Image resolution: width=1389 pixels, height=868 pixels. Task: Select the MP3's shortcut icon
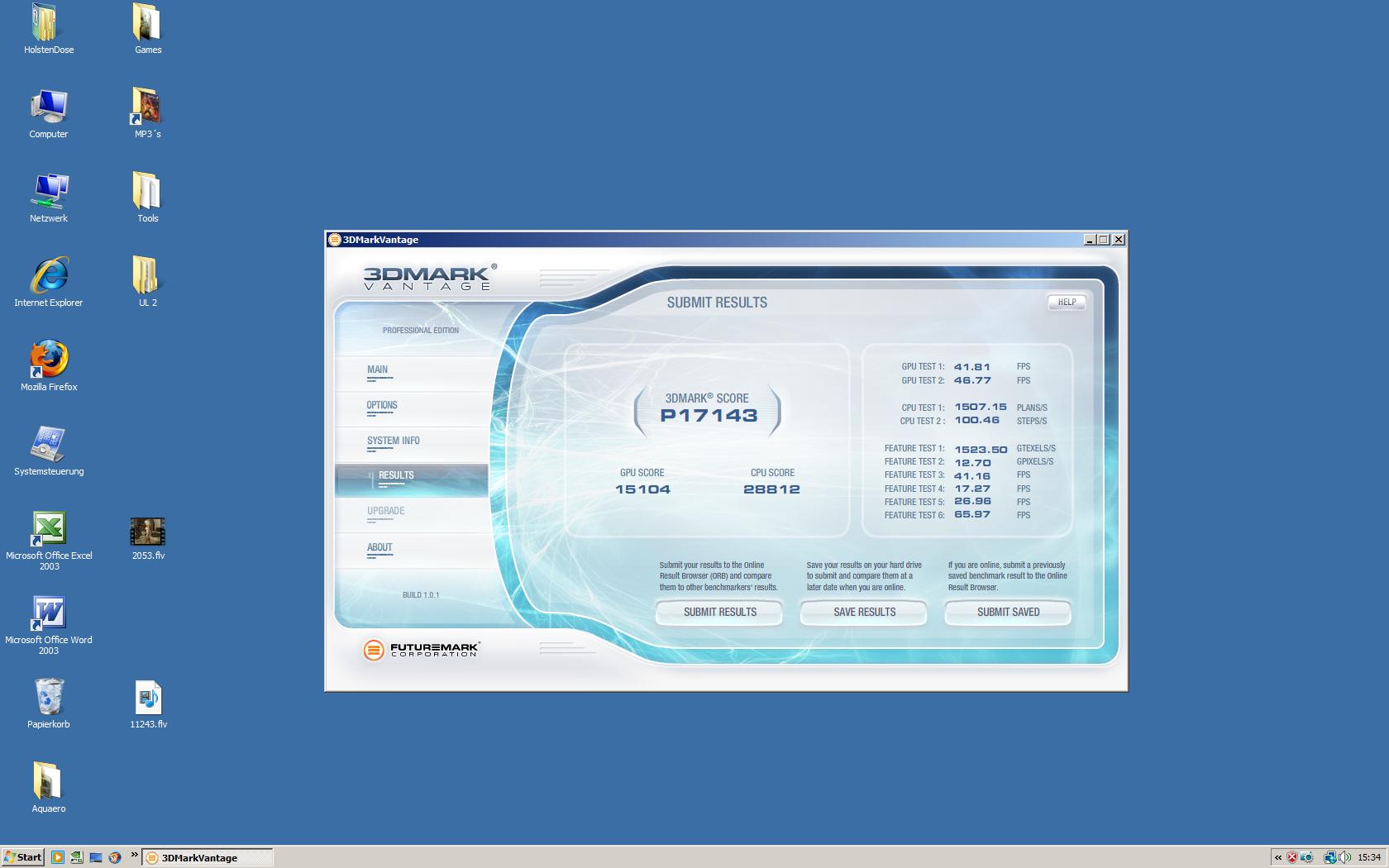click(x=147, y=113)
